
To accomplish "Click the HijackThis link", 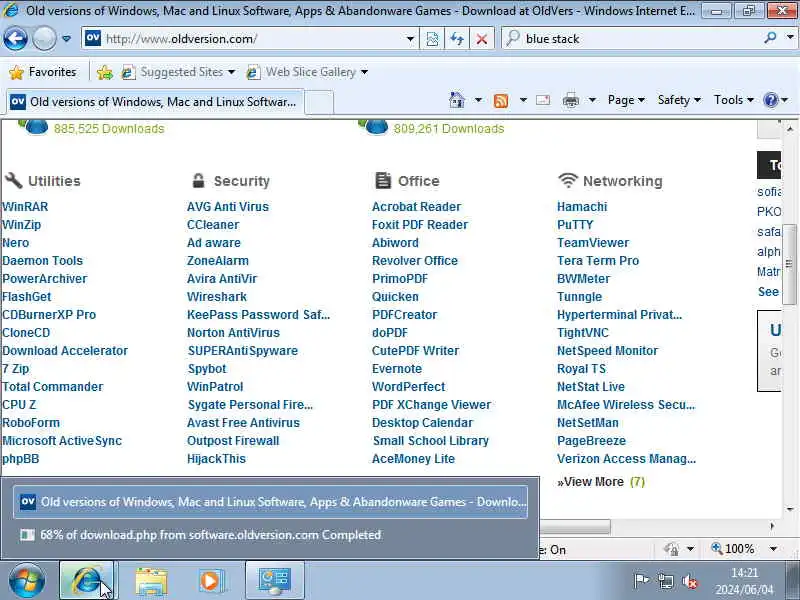I will 216,459.
